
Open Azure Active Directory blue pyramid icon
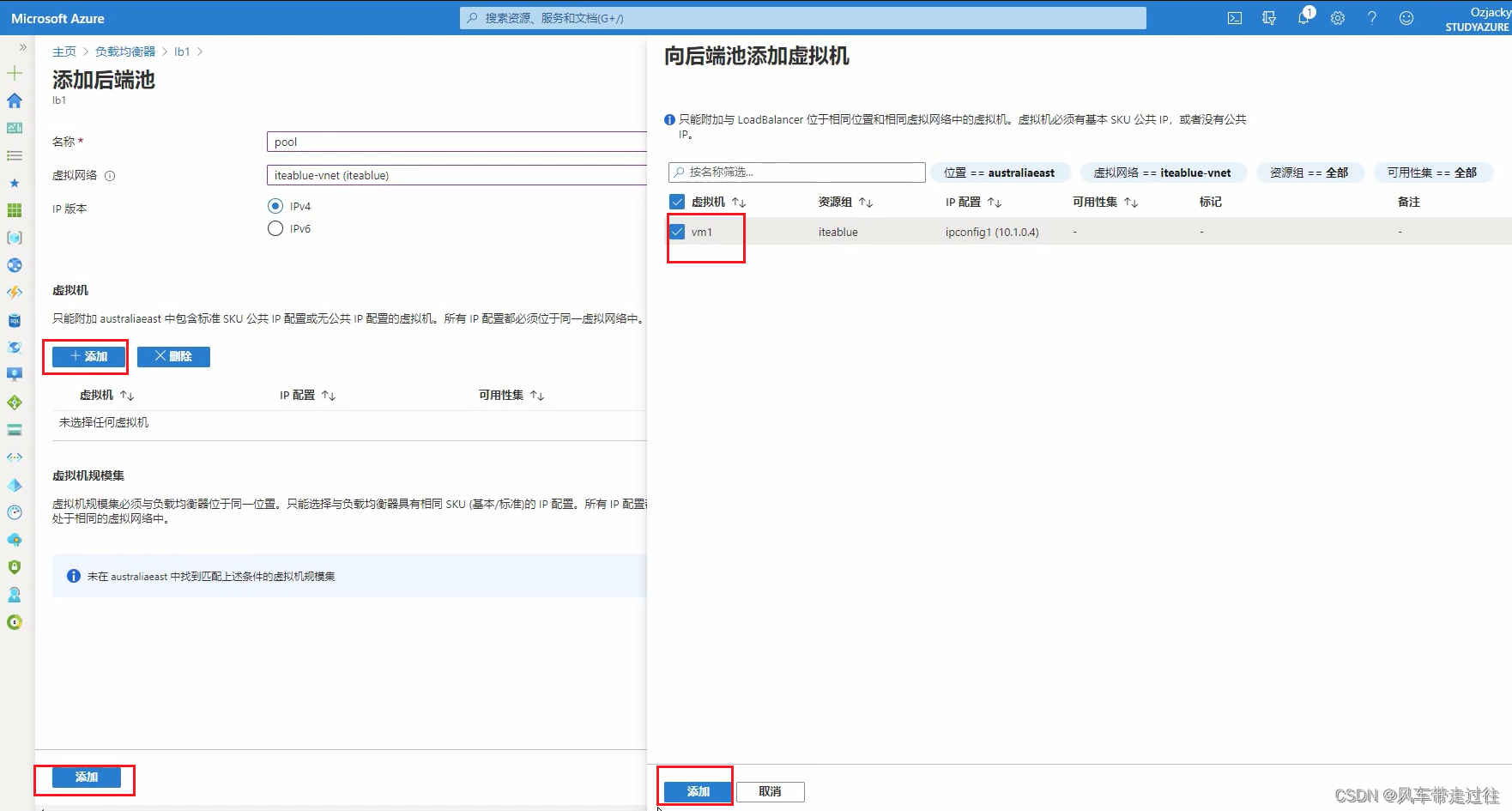coord(15,485)
